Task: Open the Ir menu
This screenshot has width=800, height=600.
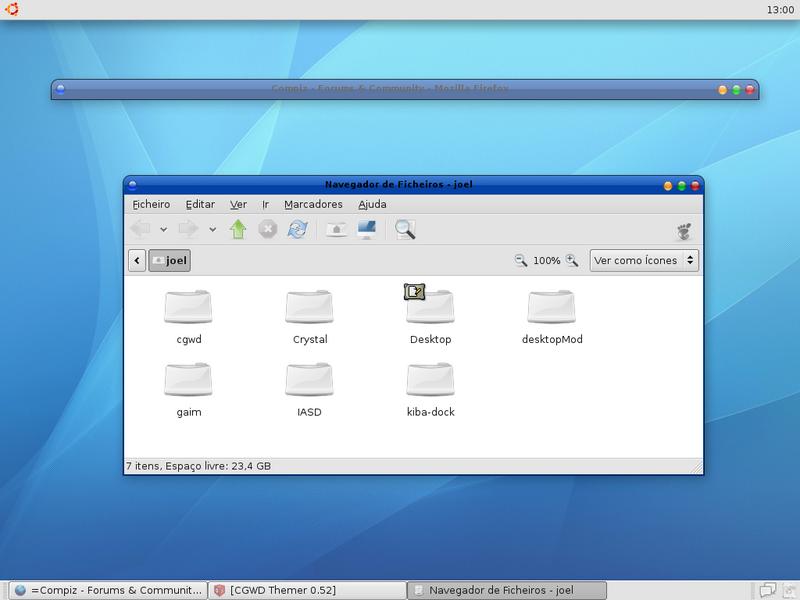Action: [265, 205]
